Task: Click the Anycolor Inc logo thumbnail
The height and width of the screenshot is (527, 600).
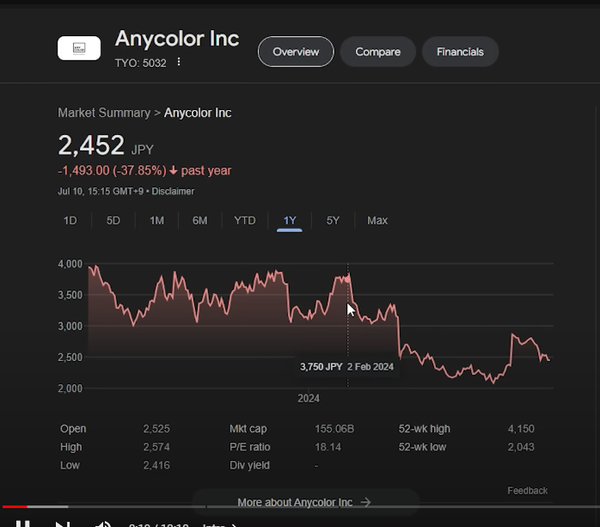Action: click(79, 48)
